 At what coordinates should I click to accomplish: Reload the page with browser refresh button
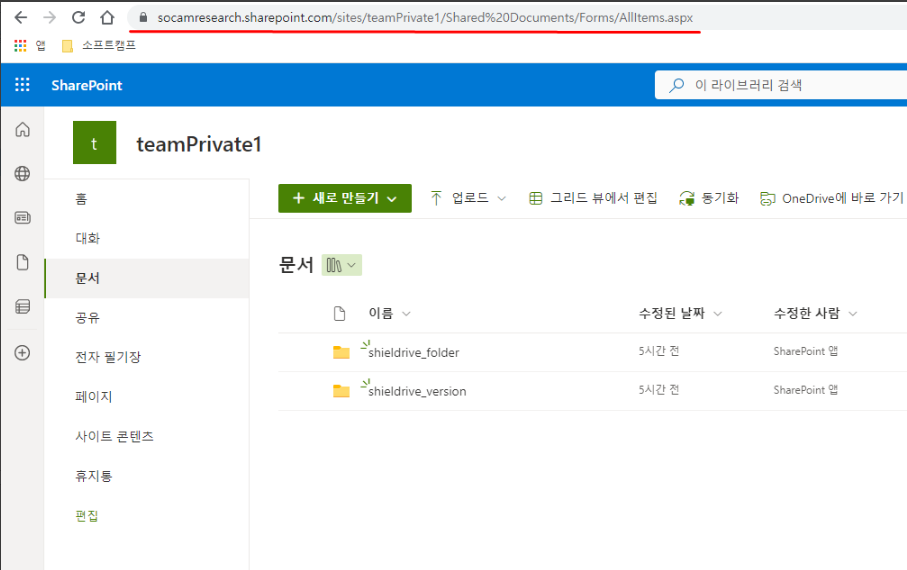coord(78,18)
